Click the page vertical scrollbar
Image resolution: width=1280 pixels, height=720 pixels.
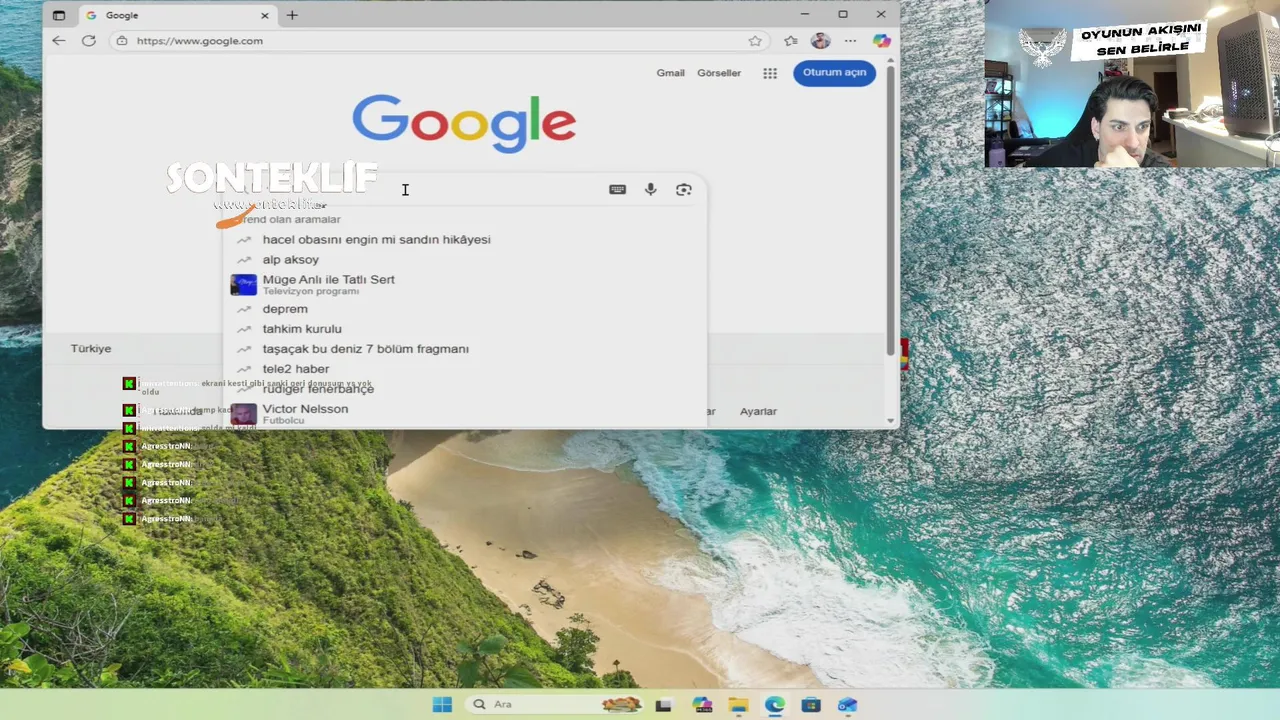[x=890, y=210]
